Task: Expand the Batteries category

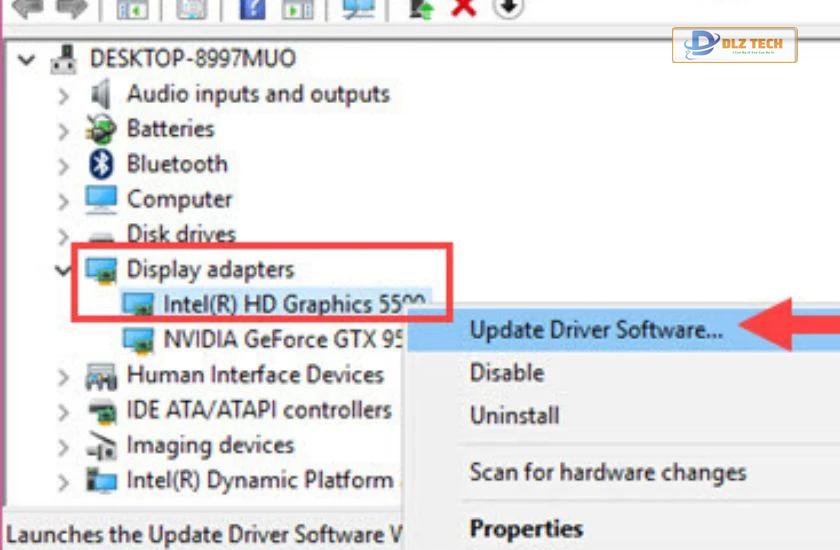Action: pyautogui.click(x=63, y=131)
